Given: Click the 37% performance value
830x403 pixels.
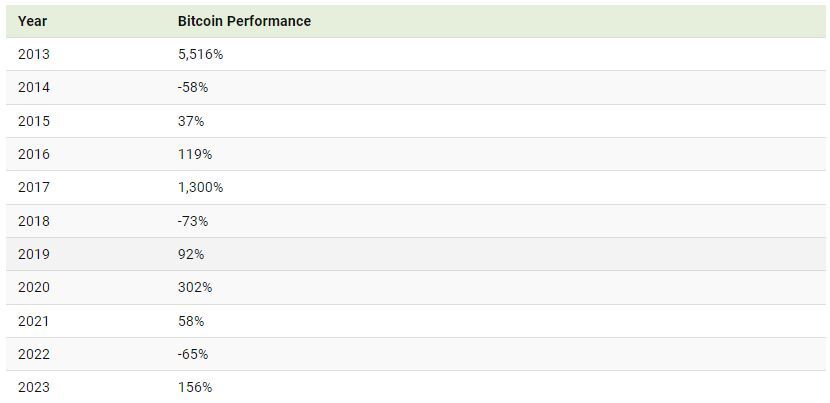Looking at the screenshot, I should point(191,121).
